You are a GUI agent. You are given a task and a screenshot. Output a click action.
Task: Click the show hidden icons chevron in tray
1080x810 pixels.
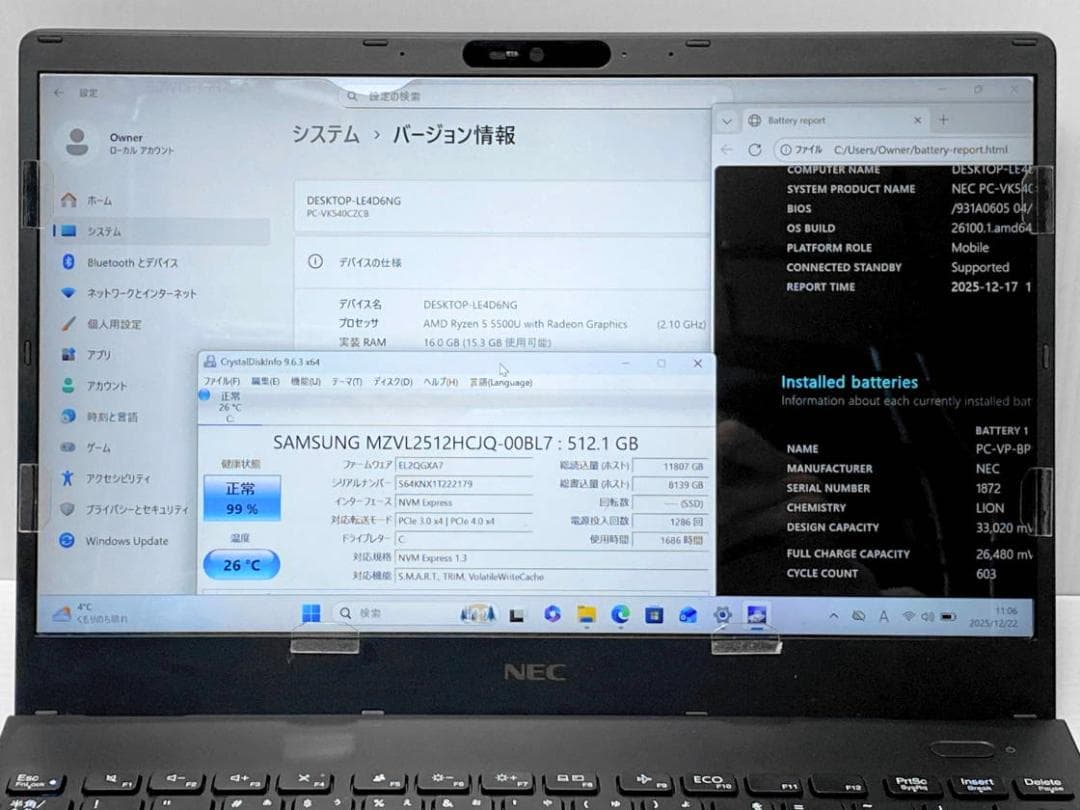pos(834,615)
